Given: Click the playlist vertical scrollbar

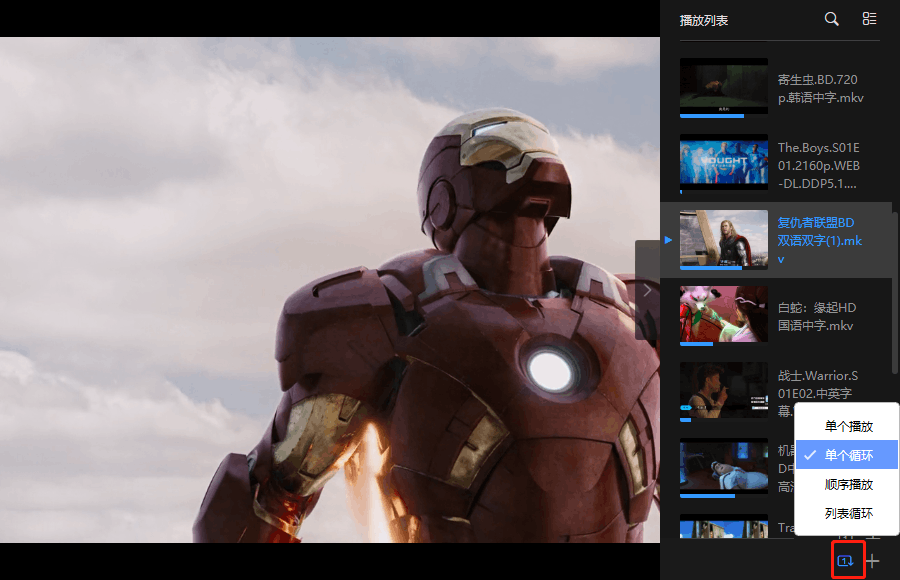Looking at the screenshot, I should pos(895,293).
